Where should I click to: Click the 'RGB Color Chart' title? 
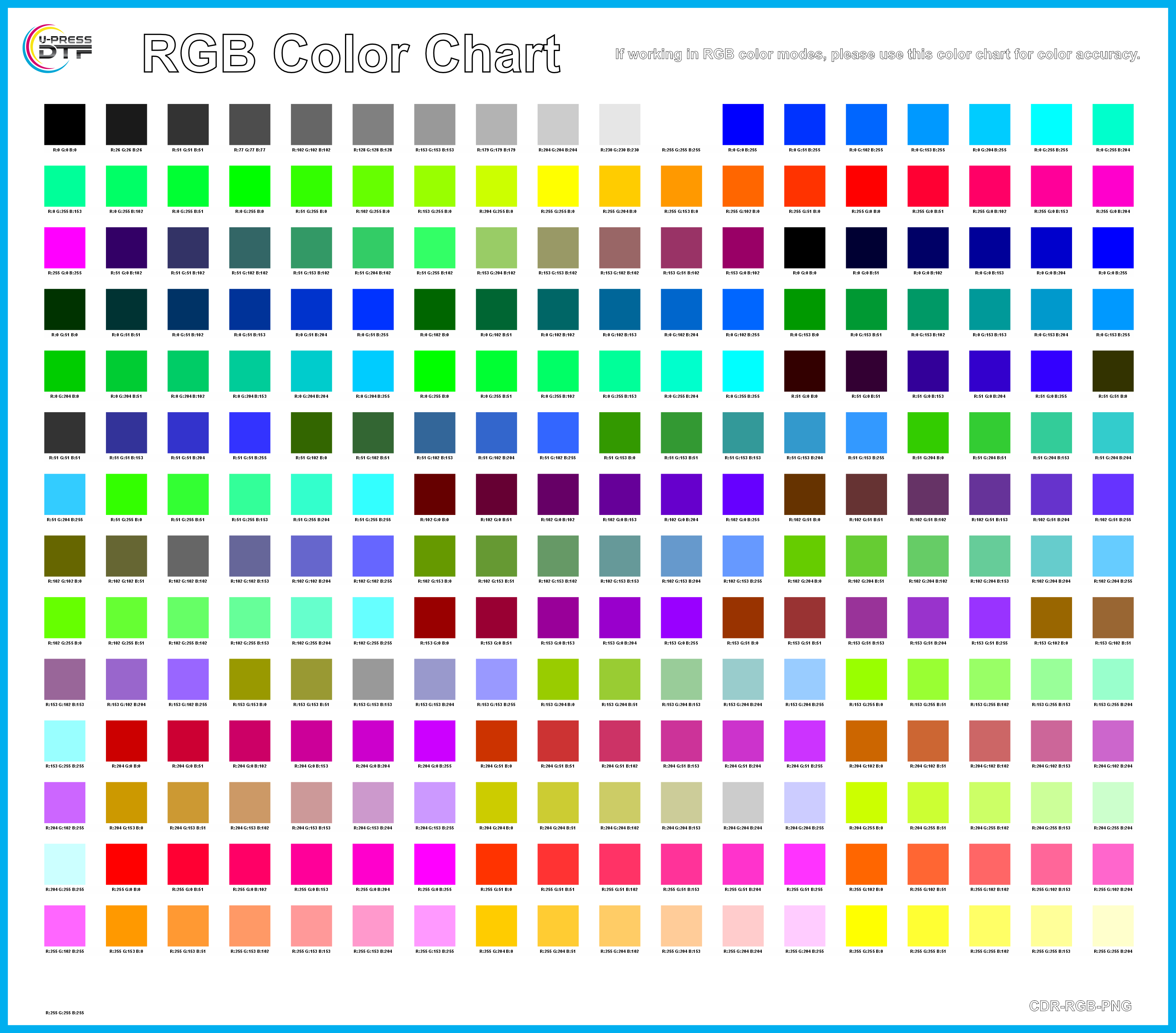[351, 53]
